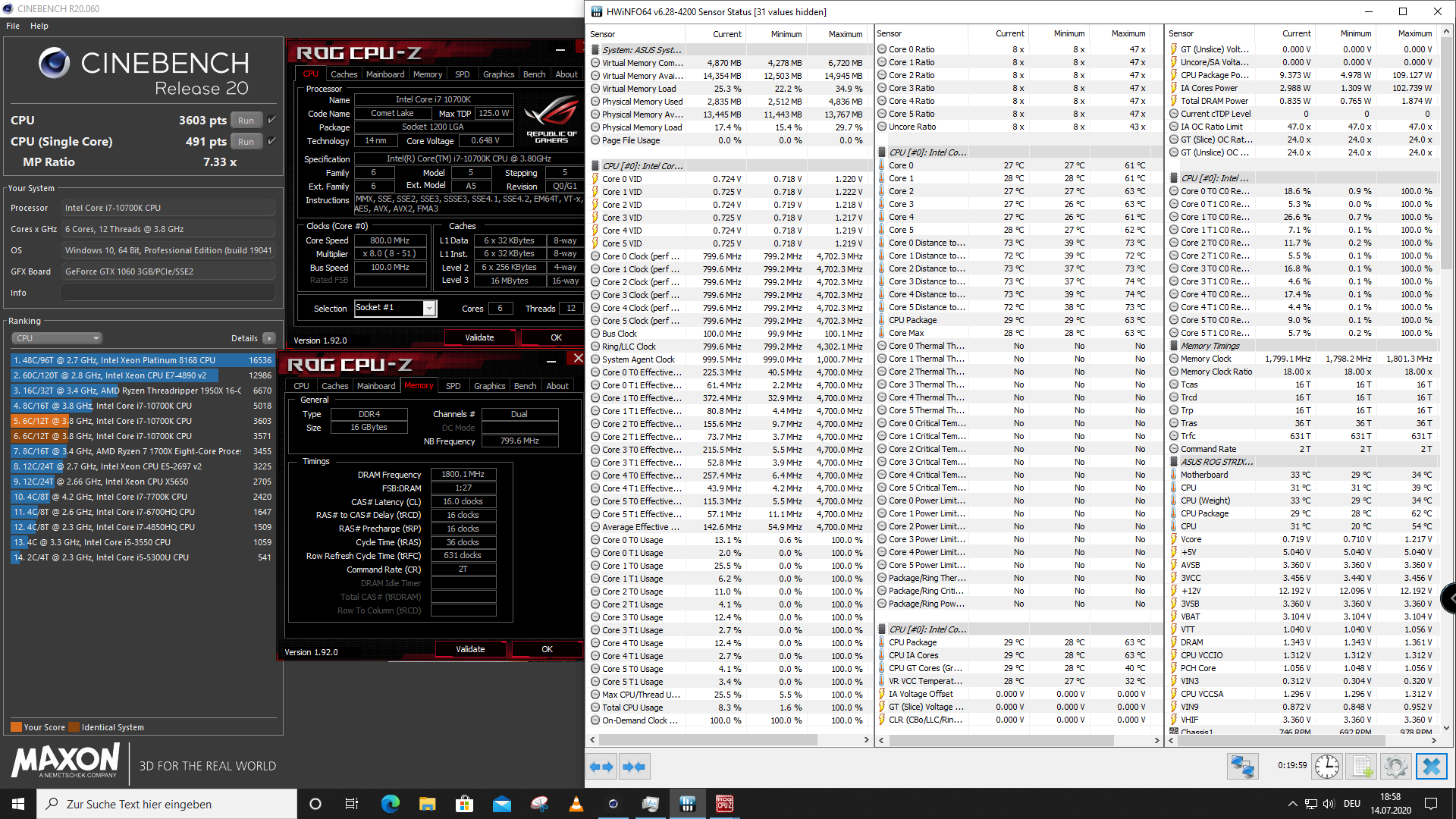Screen dimensions: 1456x819
Task: Open Microsoft Store from the taskbar
Action: (x=464, y=804)
